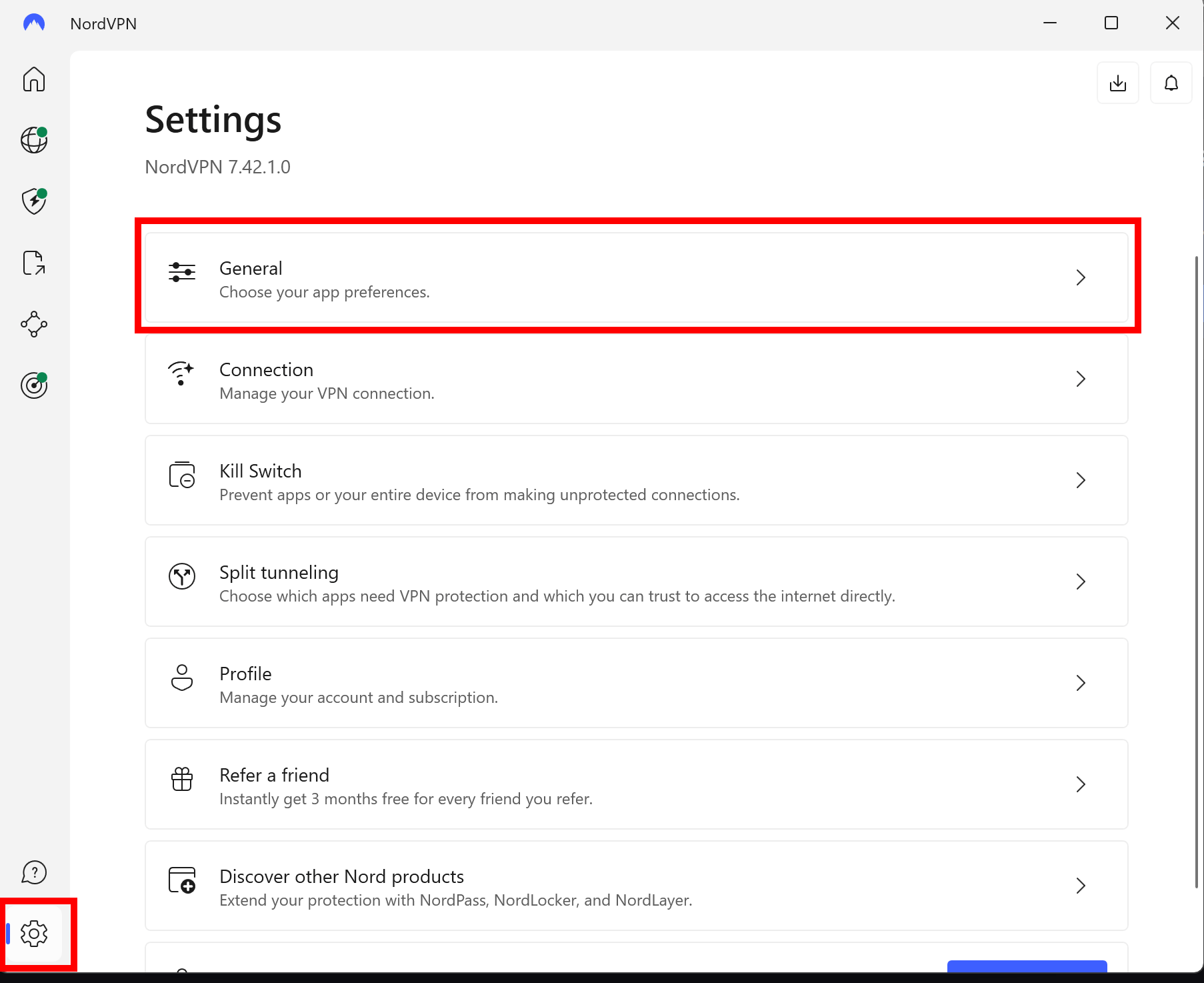
Task: Expand the Profile row chevron
Action: (x=1081, y=683)
